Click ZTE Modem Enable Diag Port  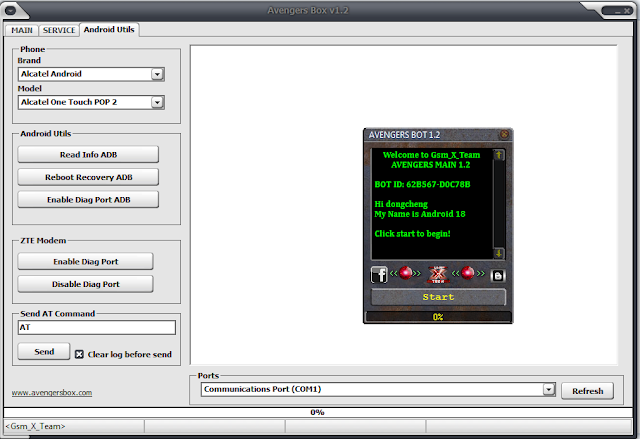coord(85,262)
